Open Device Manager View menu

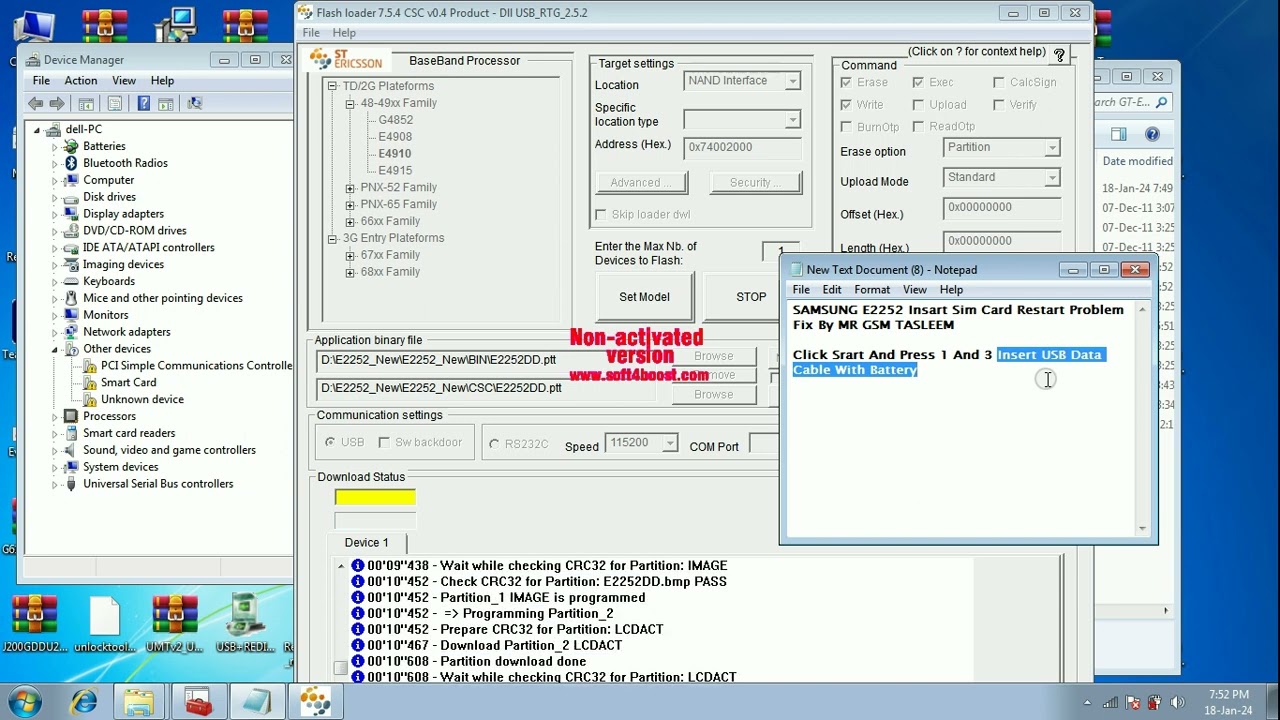124,81
